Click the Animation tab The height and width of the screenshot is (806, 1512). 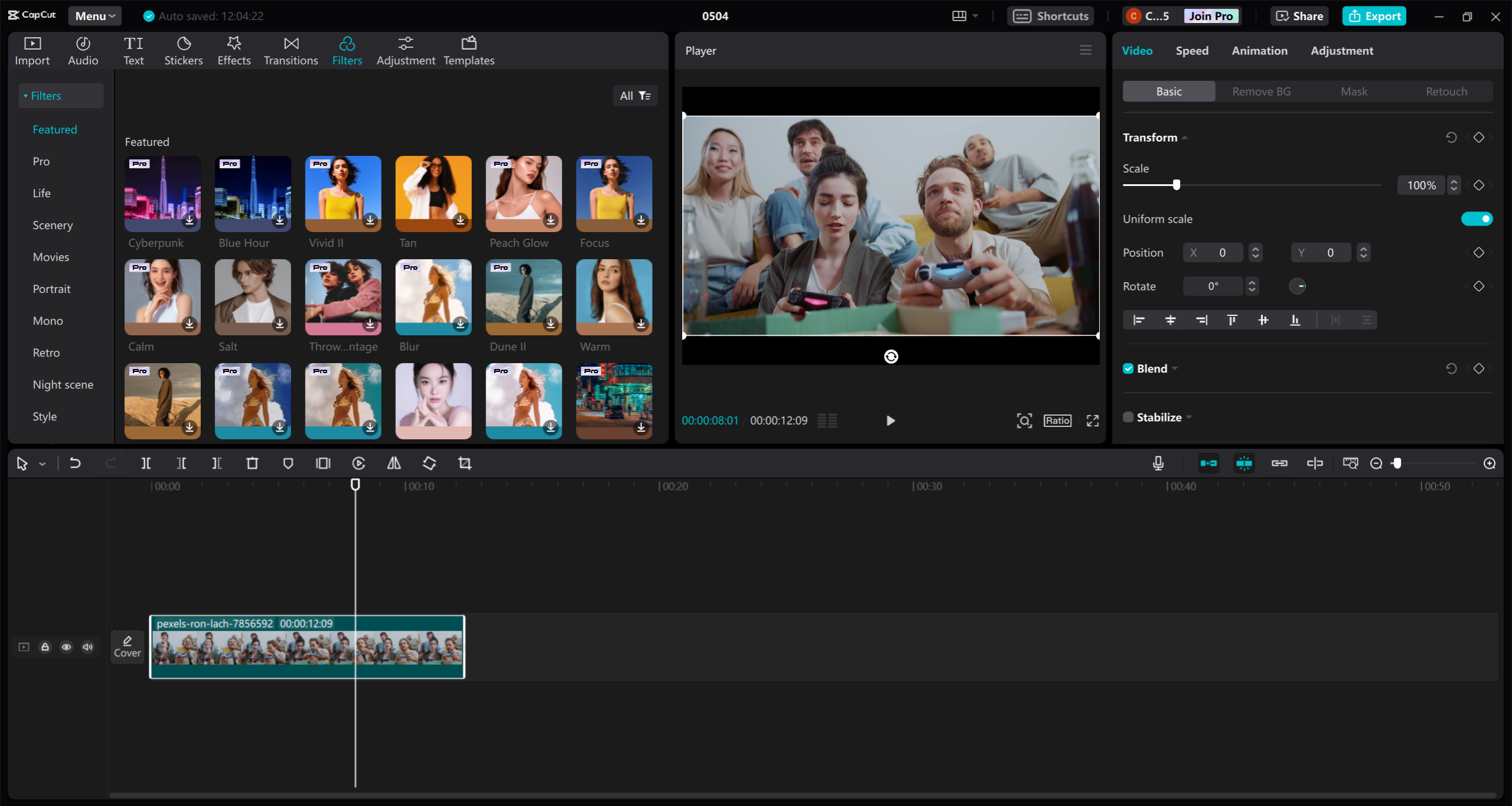[1258, 50]
